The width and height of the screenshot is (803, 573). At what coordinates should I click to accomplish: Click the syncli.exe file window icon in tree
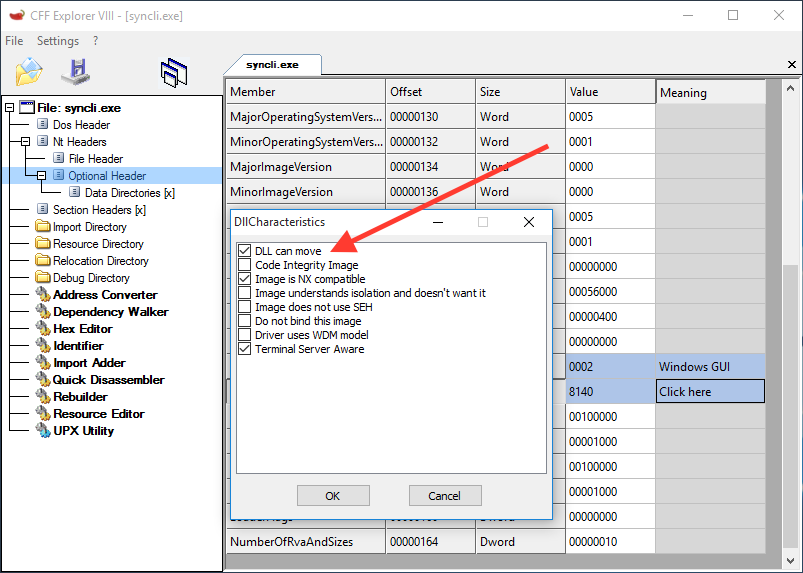pos(27,107)
